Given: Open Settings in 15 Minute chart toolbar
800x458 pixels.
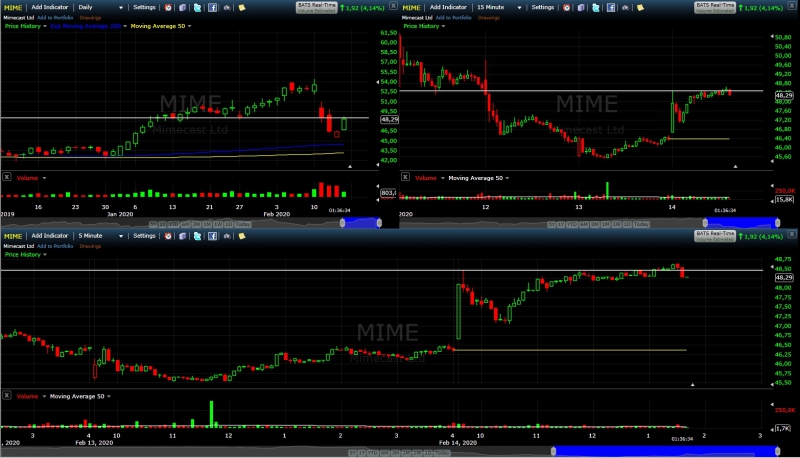Looking at the screenshot, I should coord(543,7).
